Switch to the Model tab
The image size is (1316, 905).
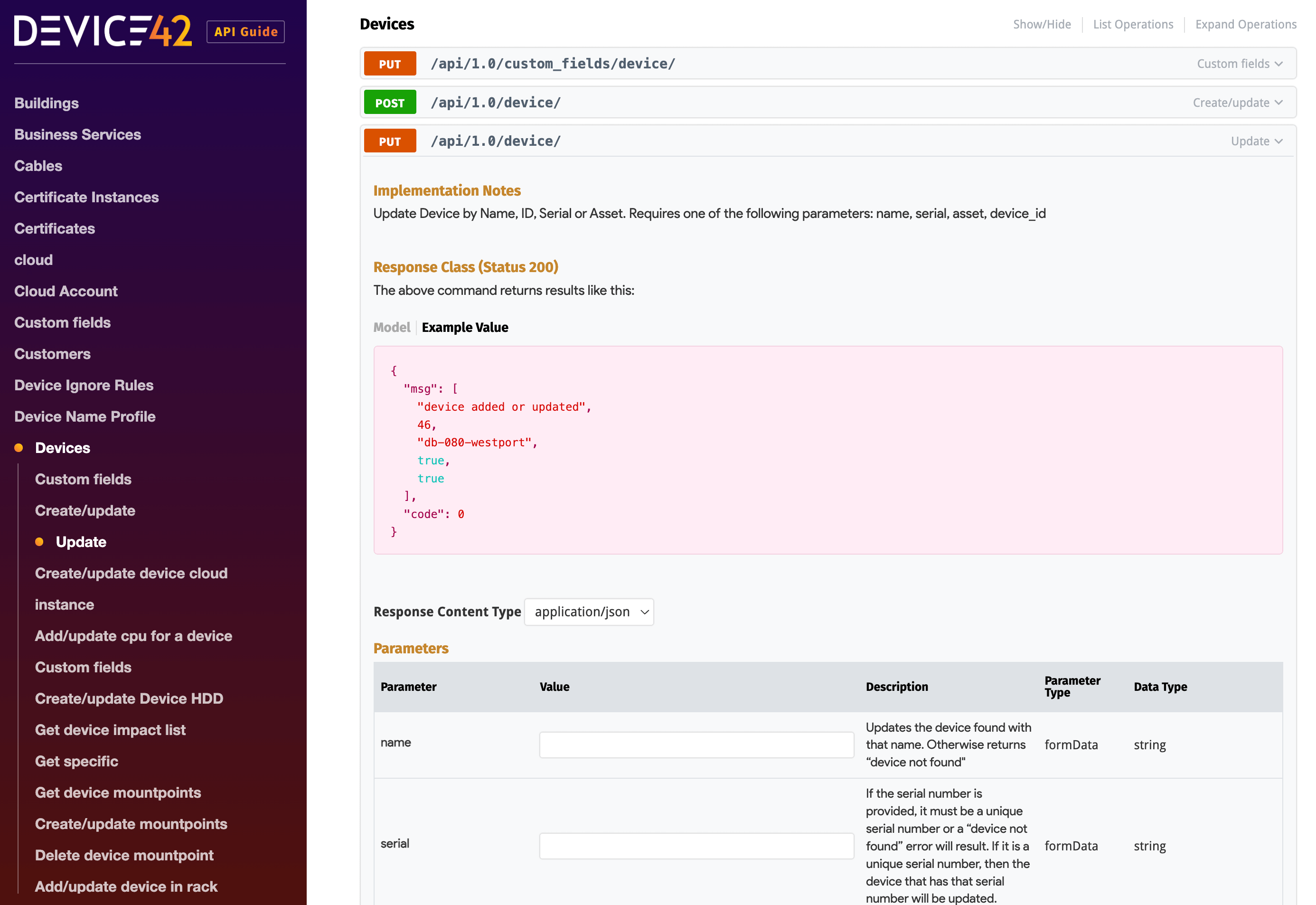[391, 327]
